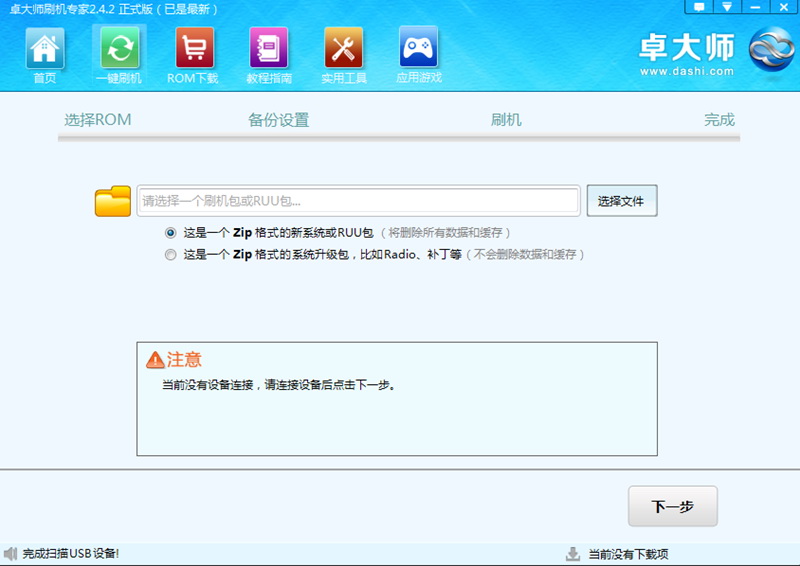800x566 pixels.
Task: Open 实用工具 wrench and screwdriver icon
Action: click(x=343, y=48)
